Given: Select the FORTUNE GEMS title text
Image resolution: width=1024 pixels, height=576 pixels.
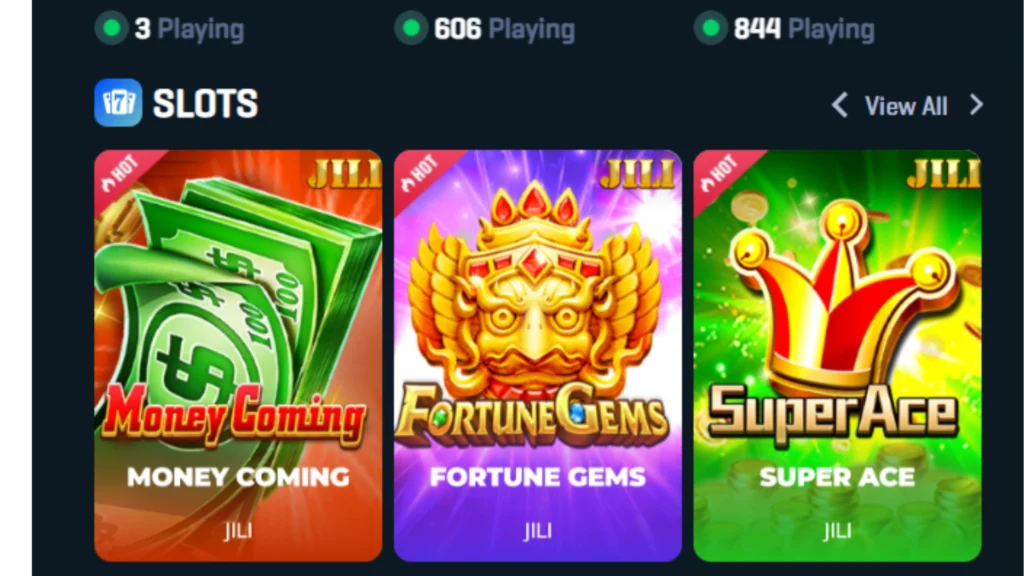Looking at the screenshot, I should tap(538, 477).
